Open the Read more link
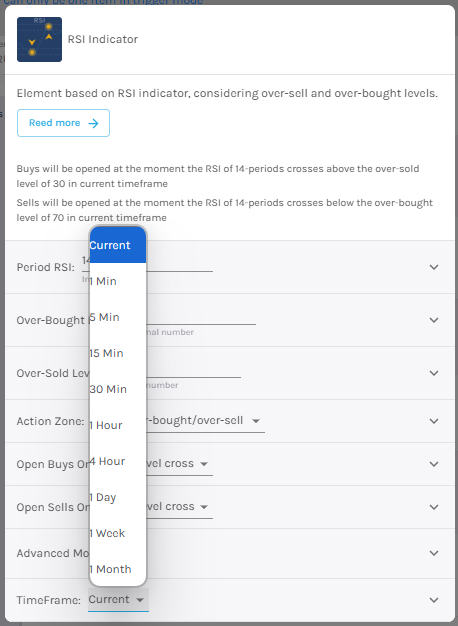The width and height of the screenshot is (458, 626). [x=63, y=123]
